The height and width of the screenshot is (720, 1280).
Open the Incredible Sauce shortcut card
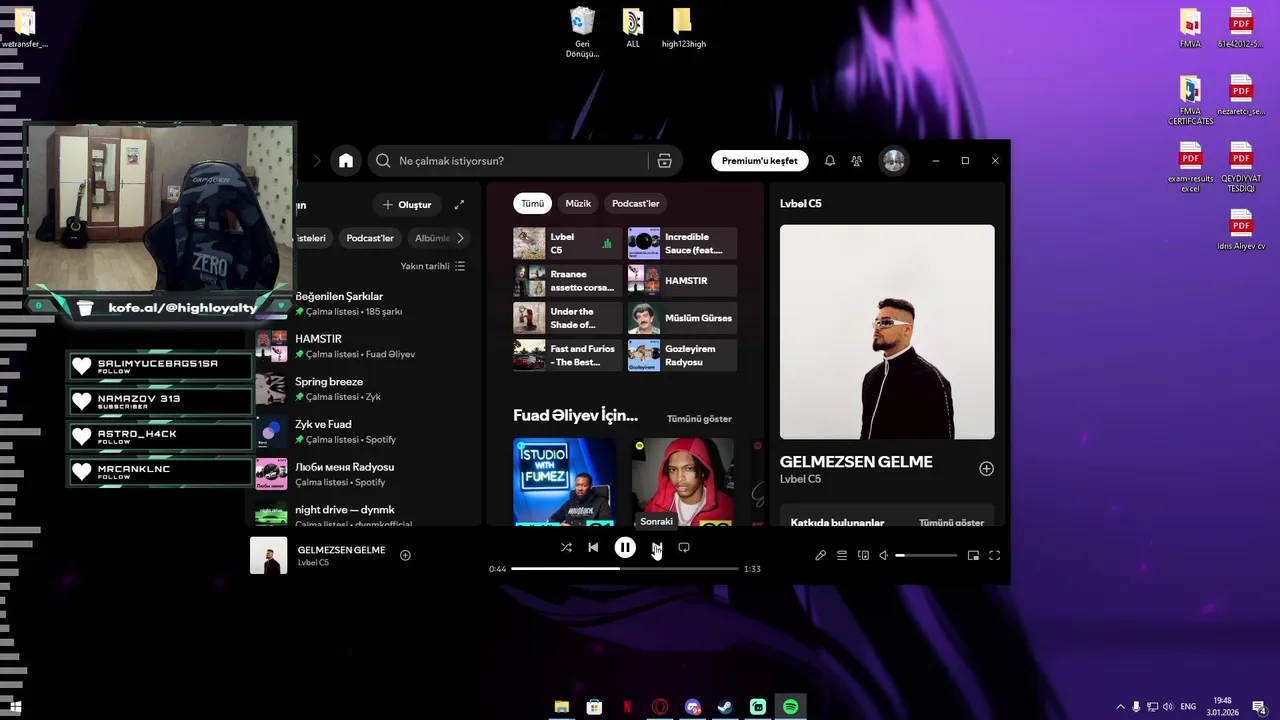coord(682,243)
